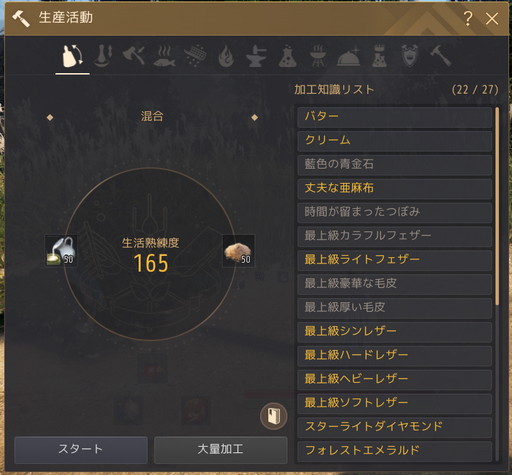Open the help question mark
This screenshot has width=512, height=475.
pyautogui.click(x=468, y=18)
